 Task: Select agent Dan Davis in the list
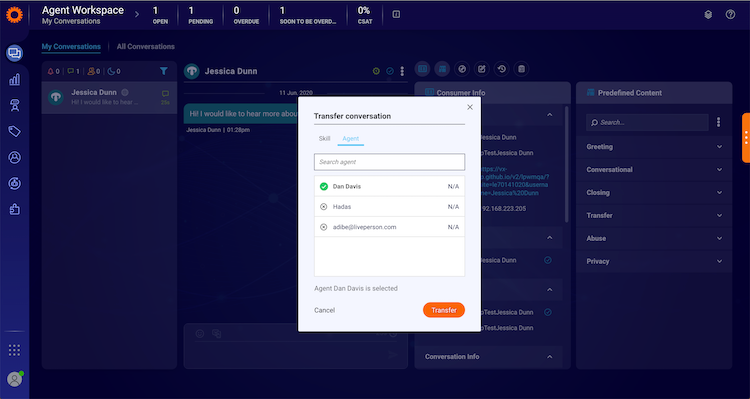click(389, 186)
